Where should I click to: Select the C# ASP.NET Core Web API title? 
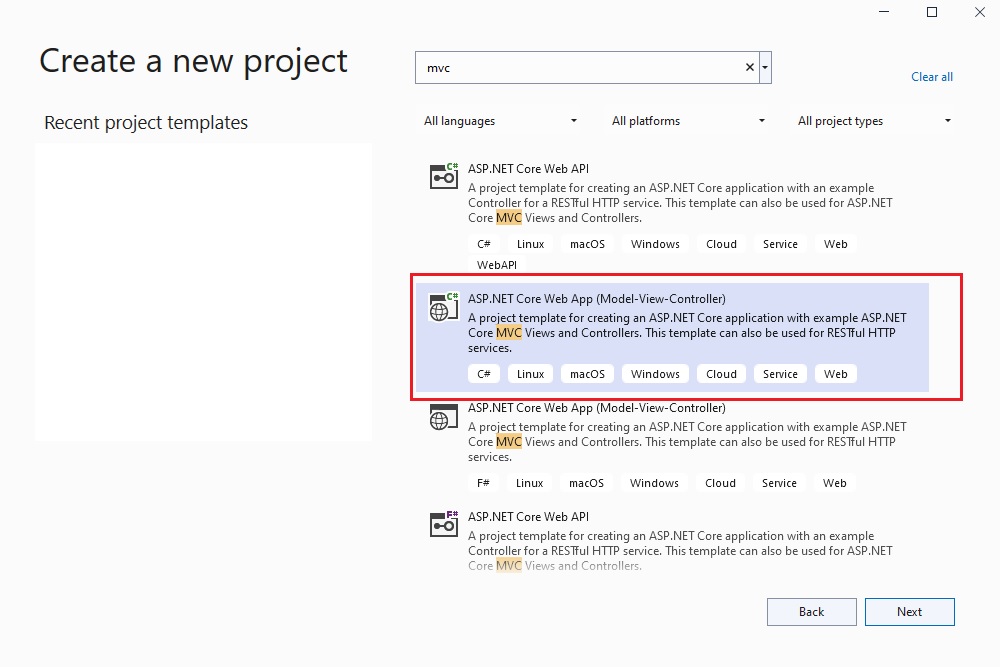pos(528,169)
